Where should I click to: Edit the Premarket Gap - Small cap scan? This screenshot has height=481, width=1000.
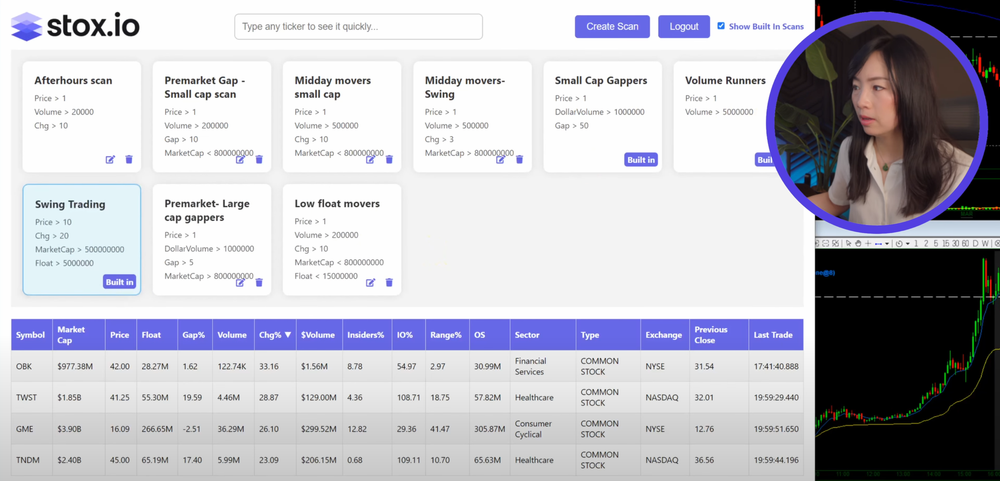[240, 159]
